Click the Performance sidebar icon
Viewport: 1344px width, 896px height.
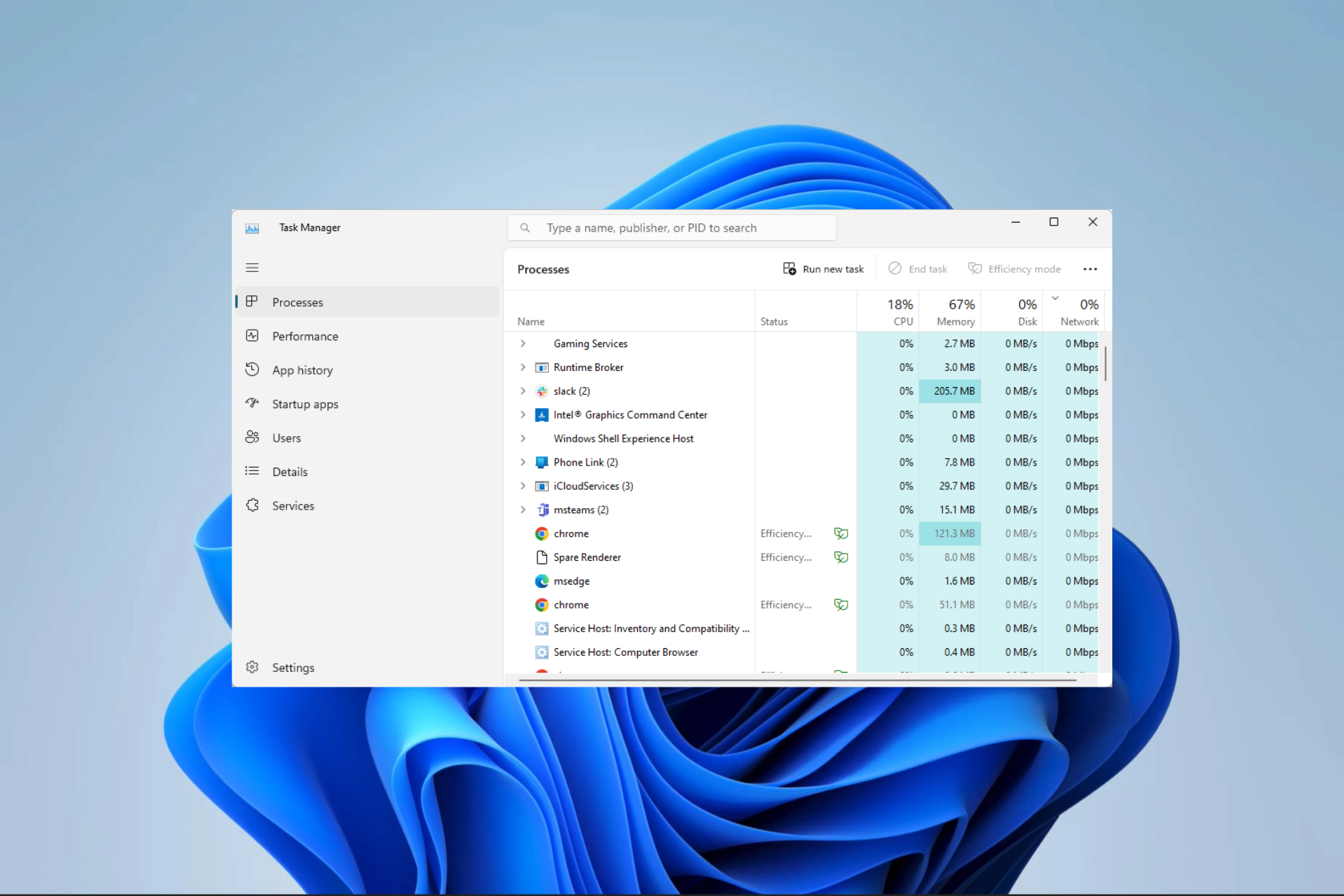coord(252,336)
